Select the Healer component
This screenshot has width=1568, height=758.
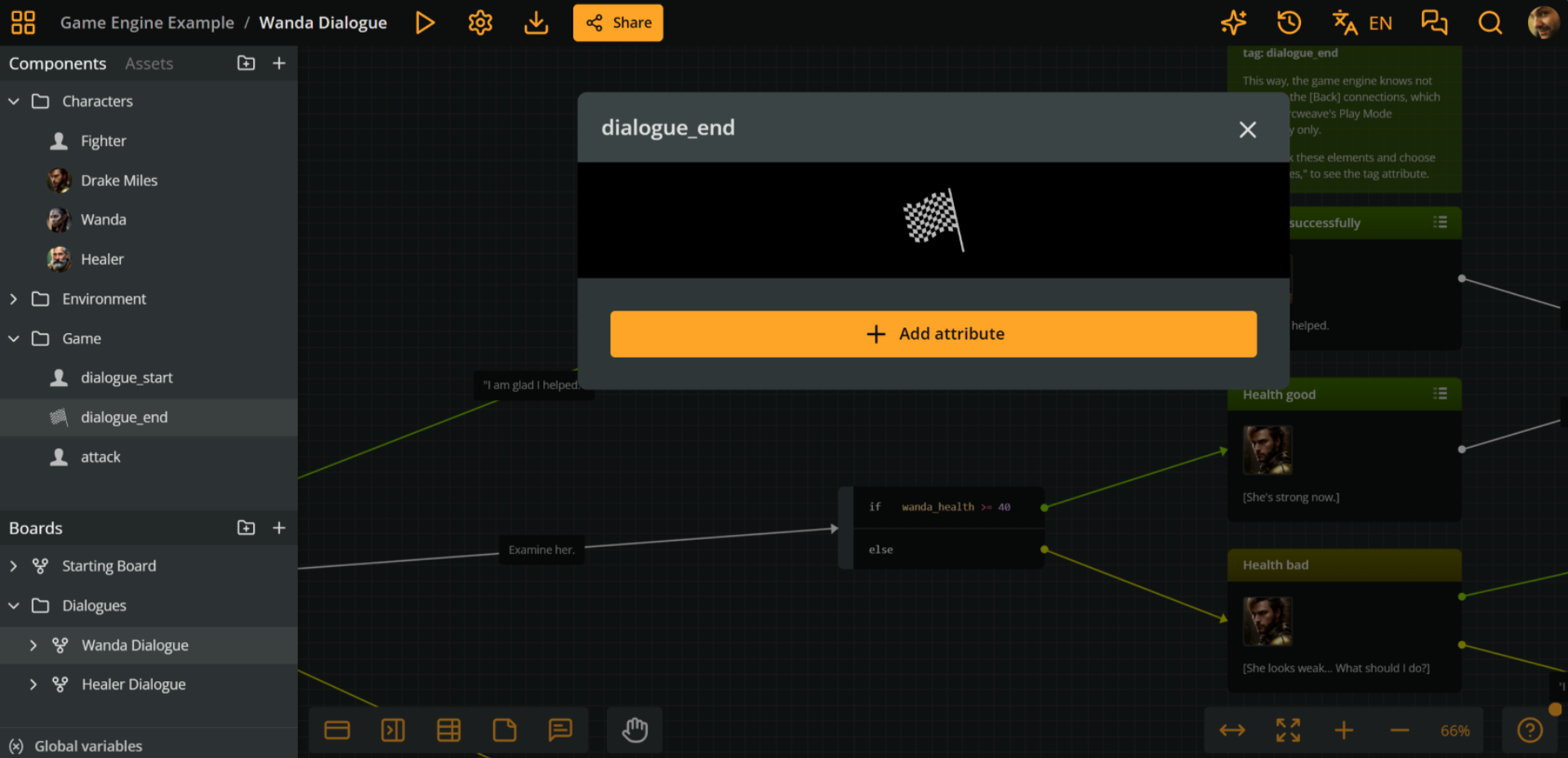tap(149, 260)
